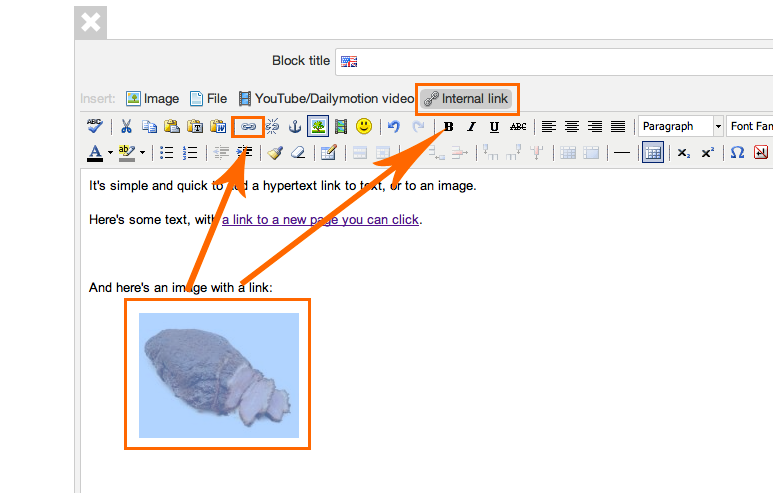Screen dimensions: 773x493
Task: Align text right
Action: 595,127
